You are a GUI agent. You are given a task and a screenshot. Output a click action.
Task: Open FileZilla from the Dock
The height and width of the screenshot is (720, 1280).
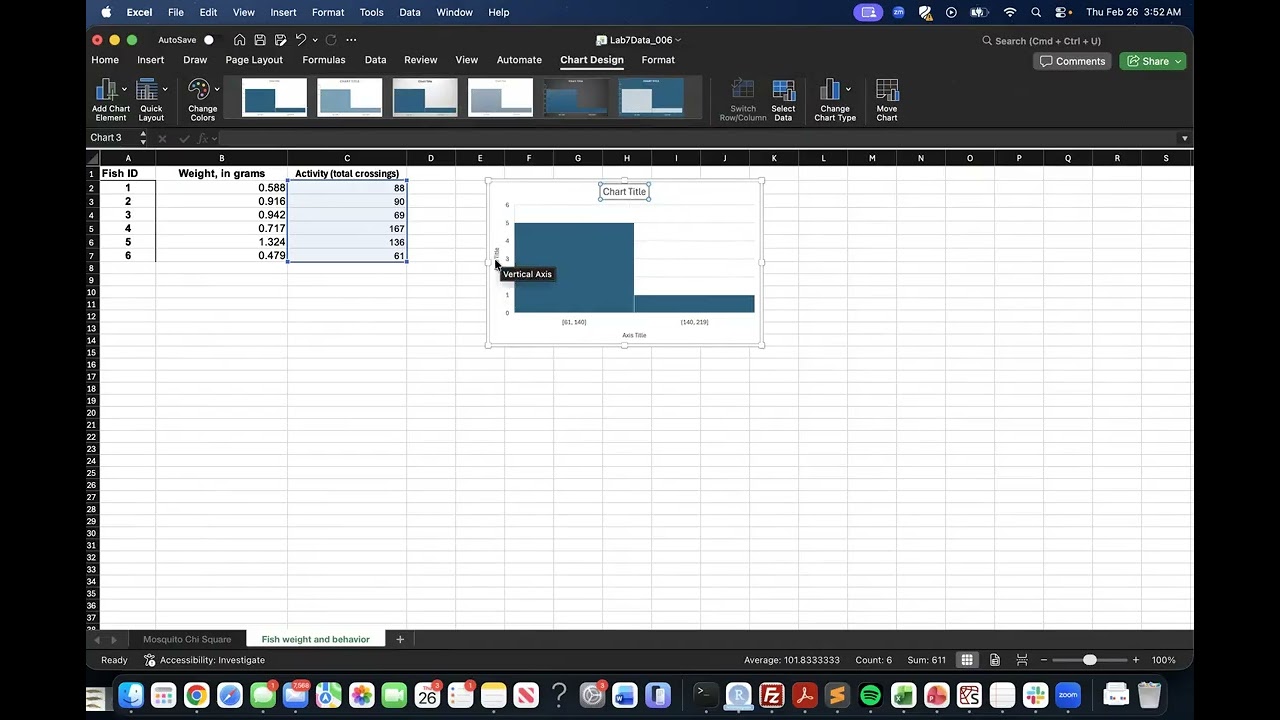pos(771,695)
